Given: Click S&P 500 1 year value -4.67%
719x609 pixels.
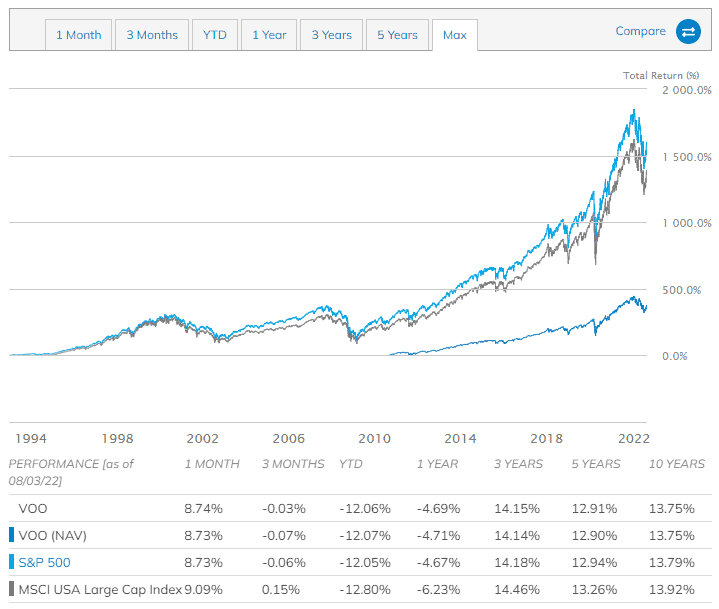Looking at the screenshot, I should [438, 562].
